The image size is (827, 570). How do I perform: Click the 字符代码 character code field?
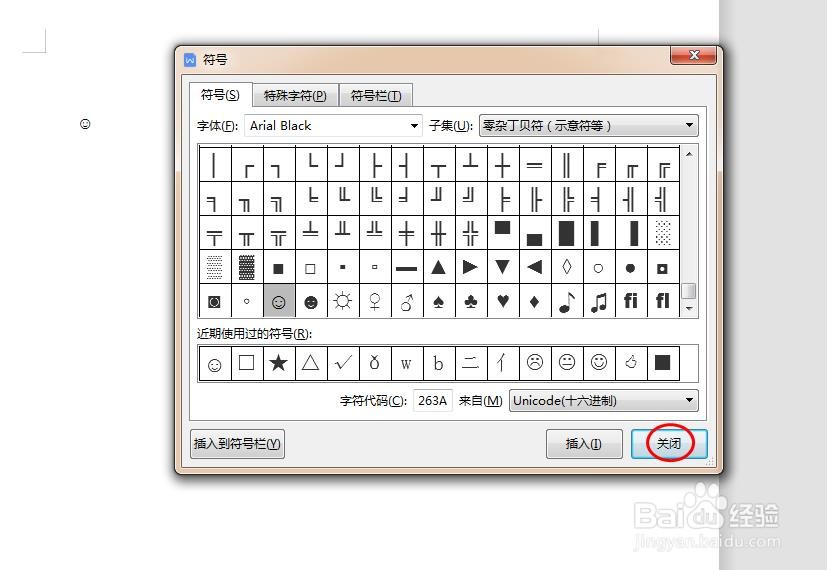432,401
